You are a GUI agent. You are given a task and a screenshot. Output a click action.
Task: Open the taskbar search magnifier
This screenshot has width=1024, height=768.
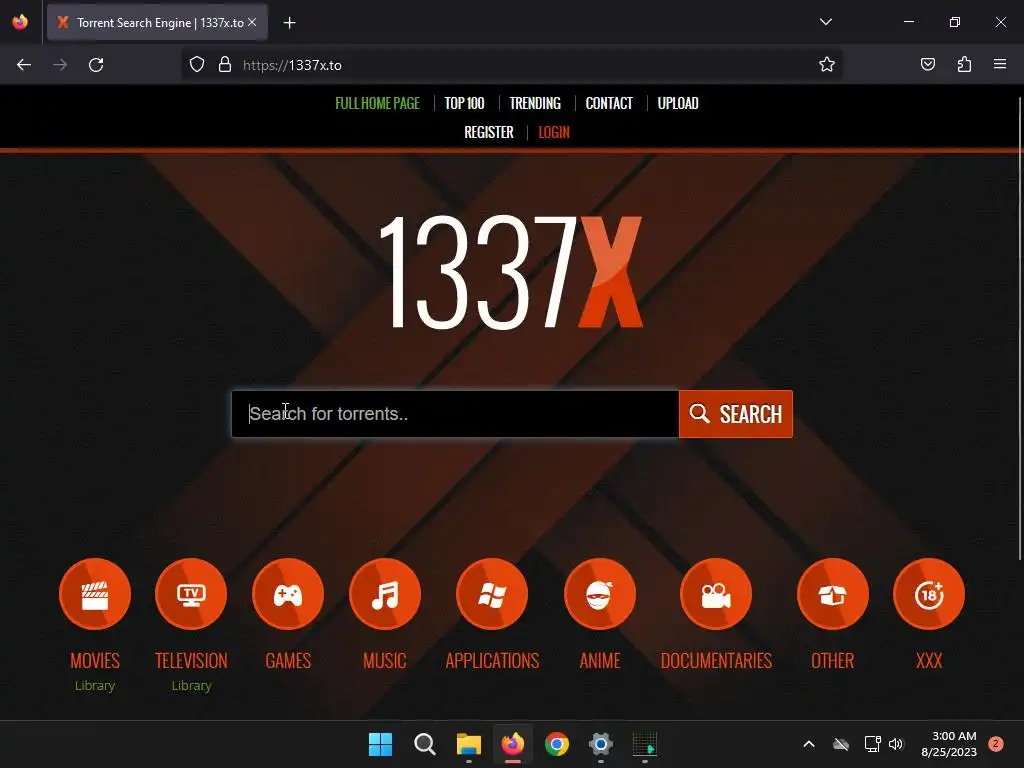coord(424,744)
